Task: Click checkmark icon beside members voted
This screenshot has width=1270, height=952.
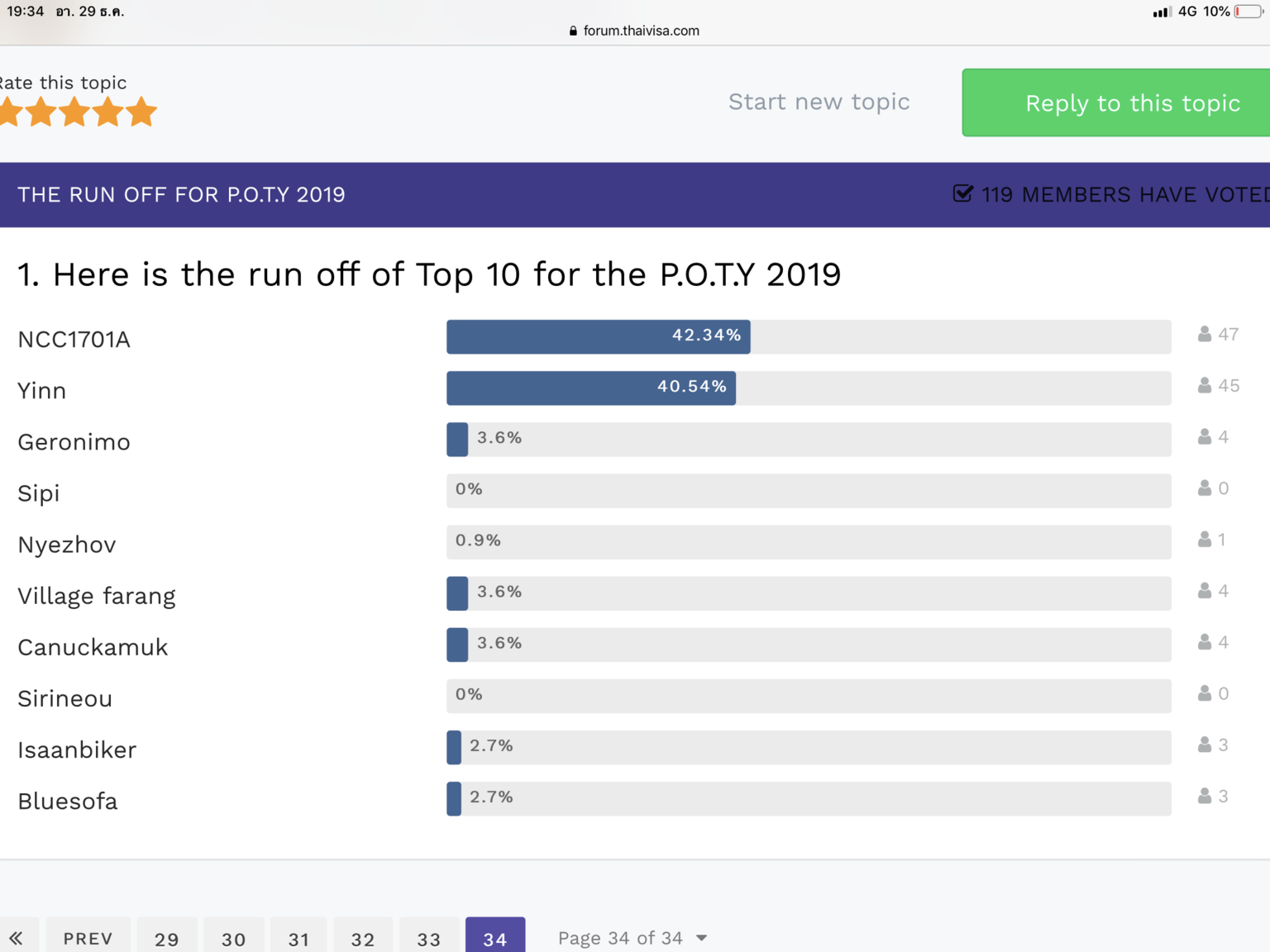Action: tap(962, 194)
